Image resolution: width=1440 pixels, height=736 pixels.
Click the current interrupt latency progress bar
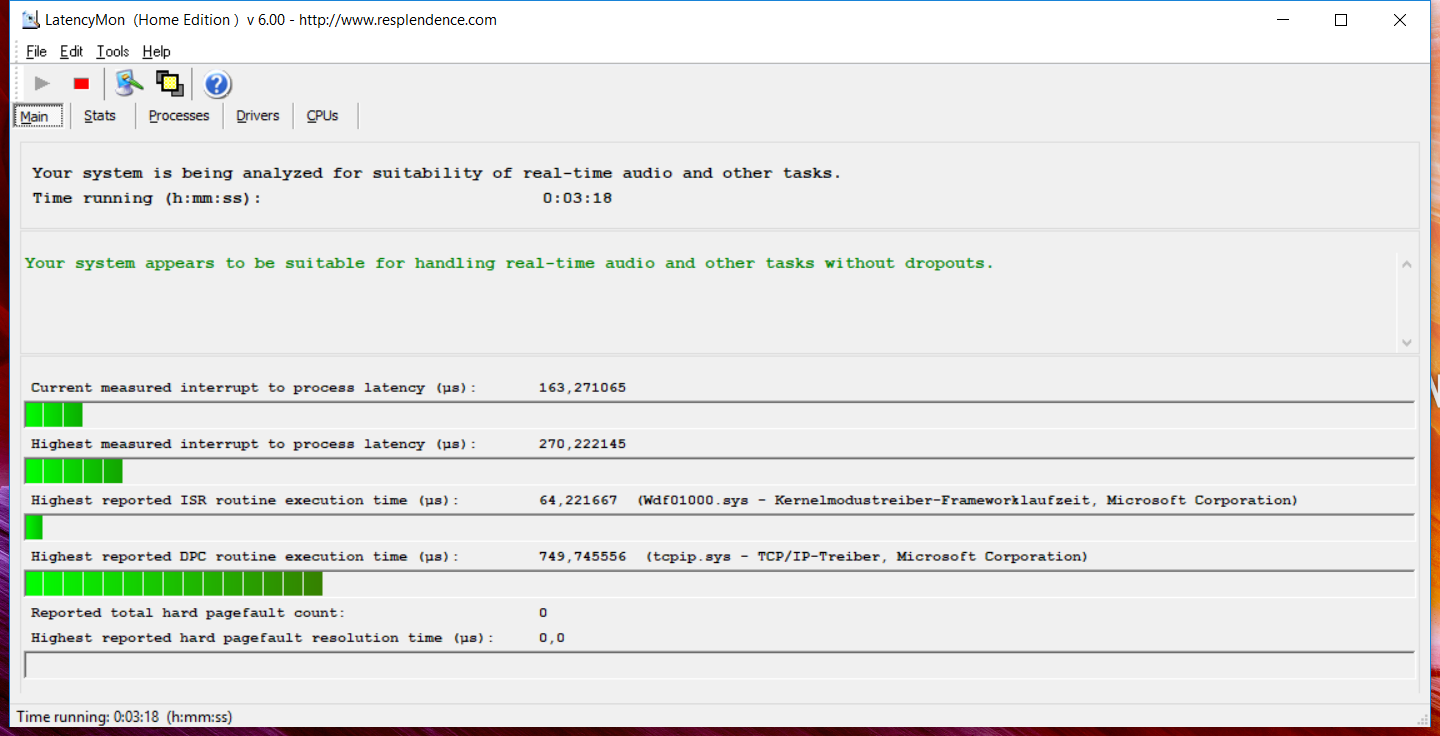(x=719, y=415)
